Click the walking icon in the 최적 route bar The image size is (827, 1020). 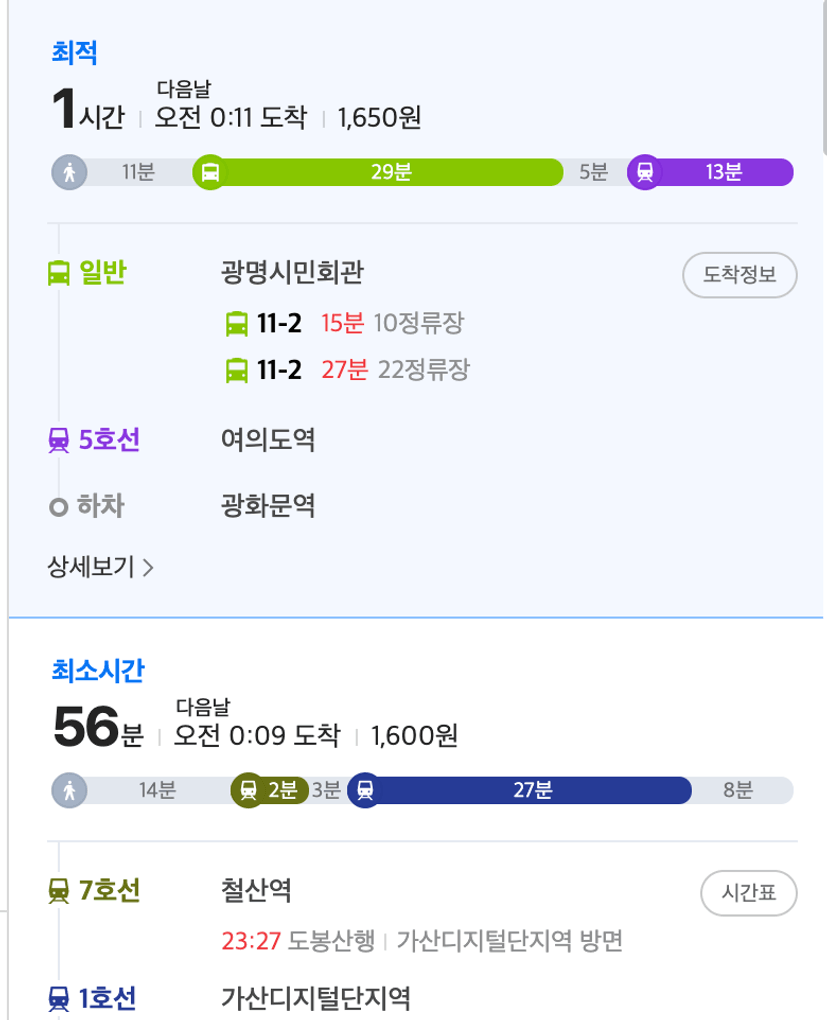pyautogui.click(x=70, y=172)
